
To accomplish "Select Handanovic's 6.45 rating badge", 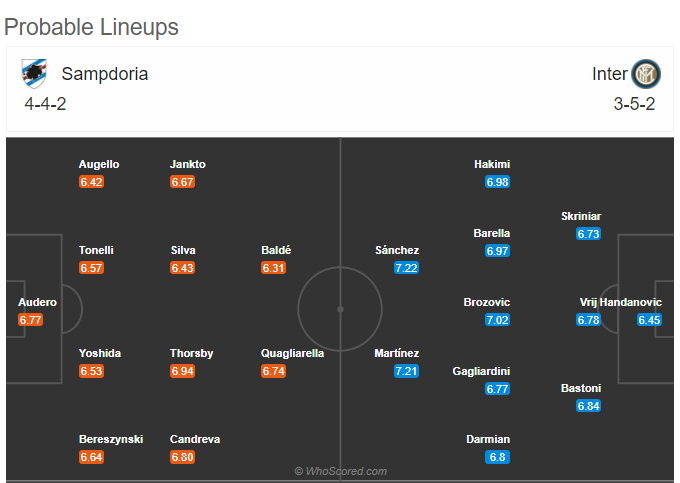I will click(649, 320).
